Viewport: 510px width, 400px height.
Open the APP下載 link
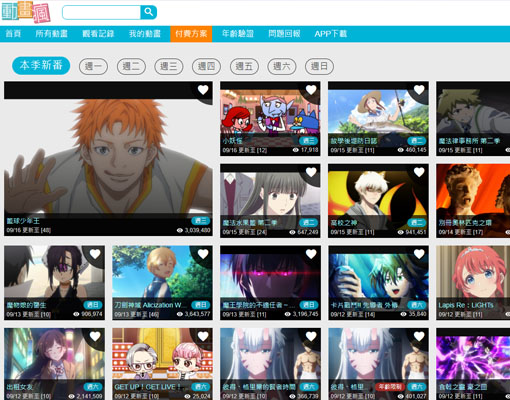pos(331,34)
